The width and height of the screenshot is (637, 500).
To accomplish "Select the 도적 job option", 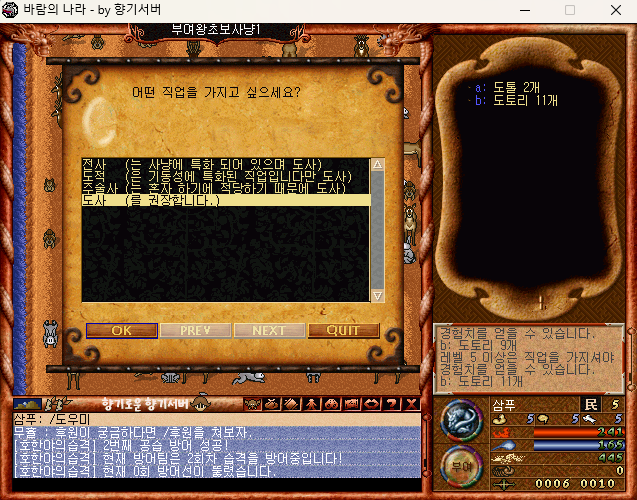I will (x=226, y=177).
